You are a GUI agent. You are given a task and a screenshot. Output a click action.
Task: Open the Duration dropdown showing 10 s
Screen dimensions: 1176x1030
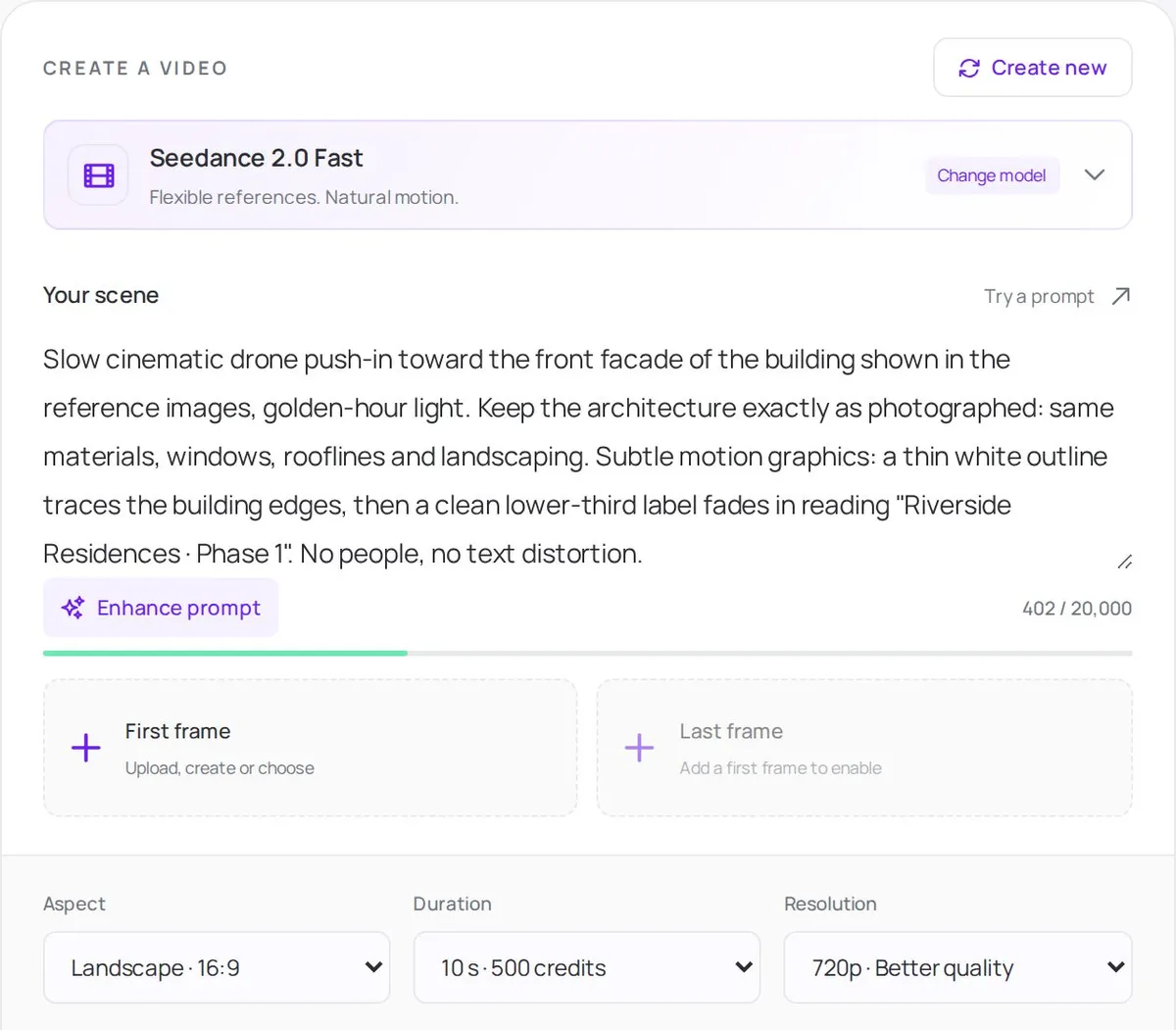(587, 967)
